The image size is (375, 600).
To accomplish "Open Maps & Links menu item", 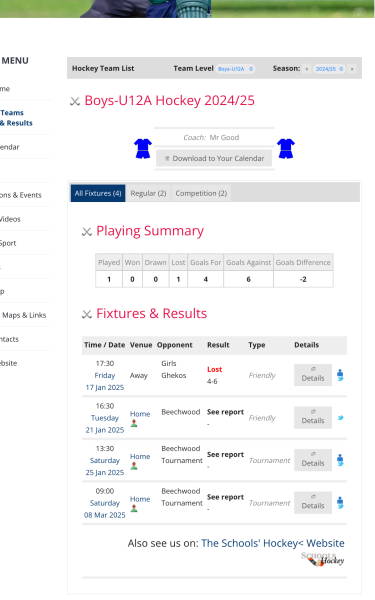I will (24, 315).
